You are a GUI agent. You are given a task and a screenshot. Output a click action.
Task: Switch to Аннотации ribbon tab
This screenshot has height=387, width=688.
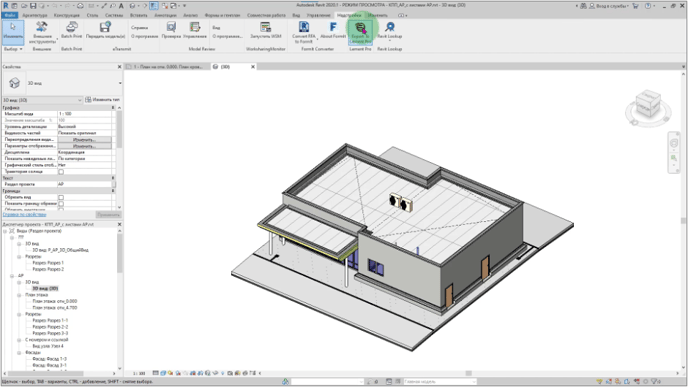[x=165, y=15]
